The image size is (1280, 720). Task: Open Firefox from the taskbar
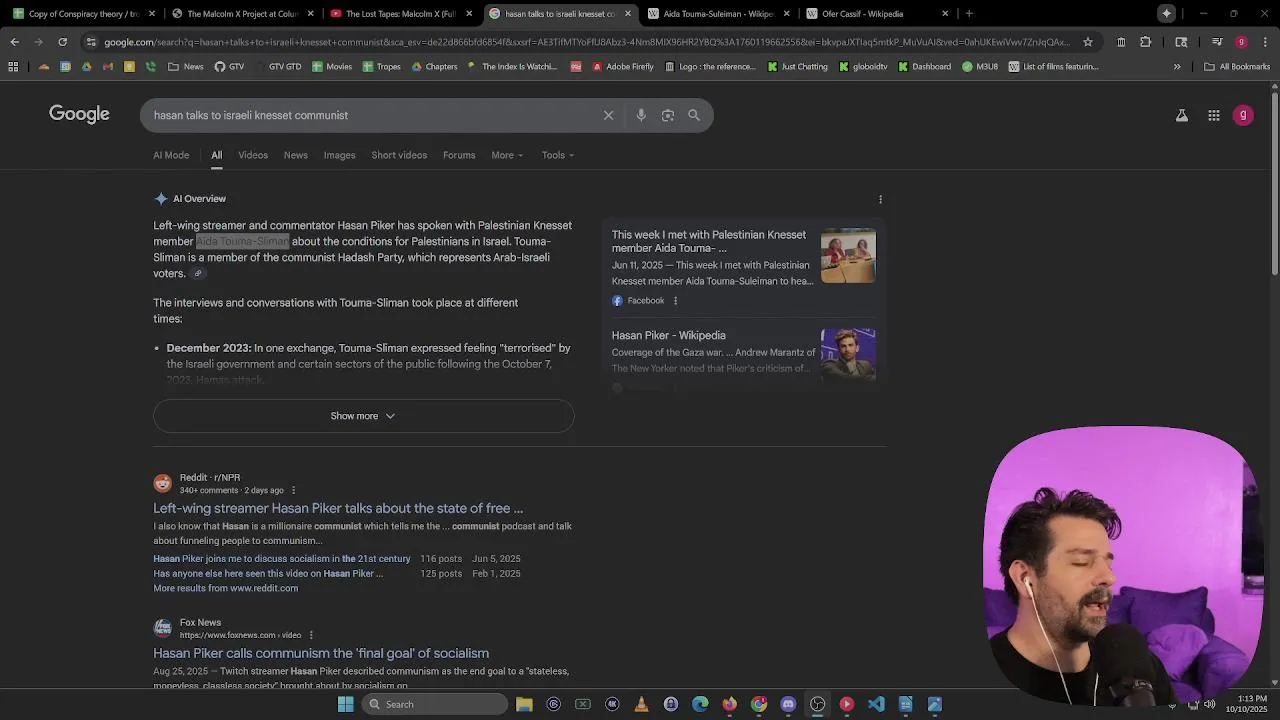click(729, 704)
